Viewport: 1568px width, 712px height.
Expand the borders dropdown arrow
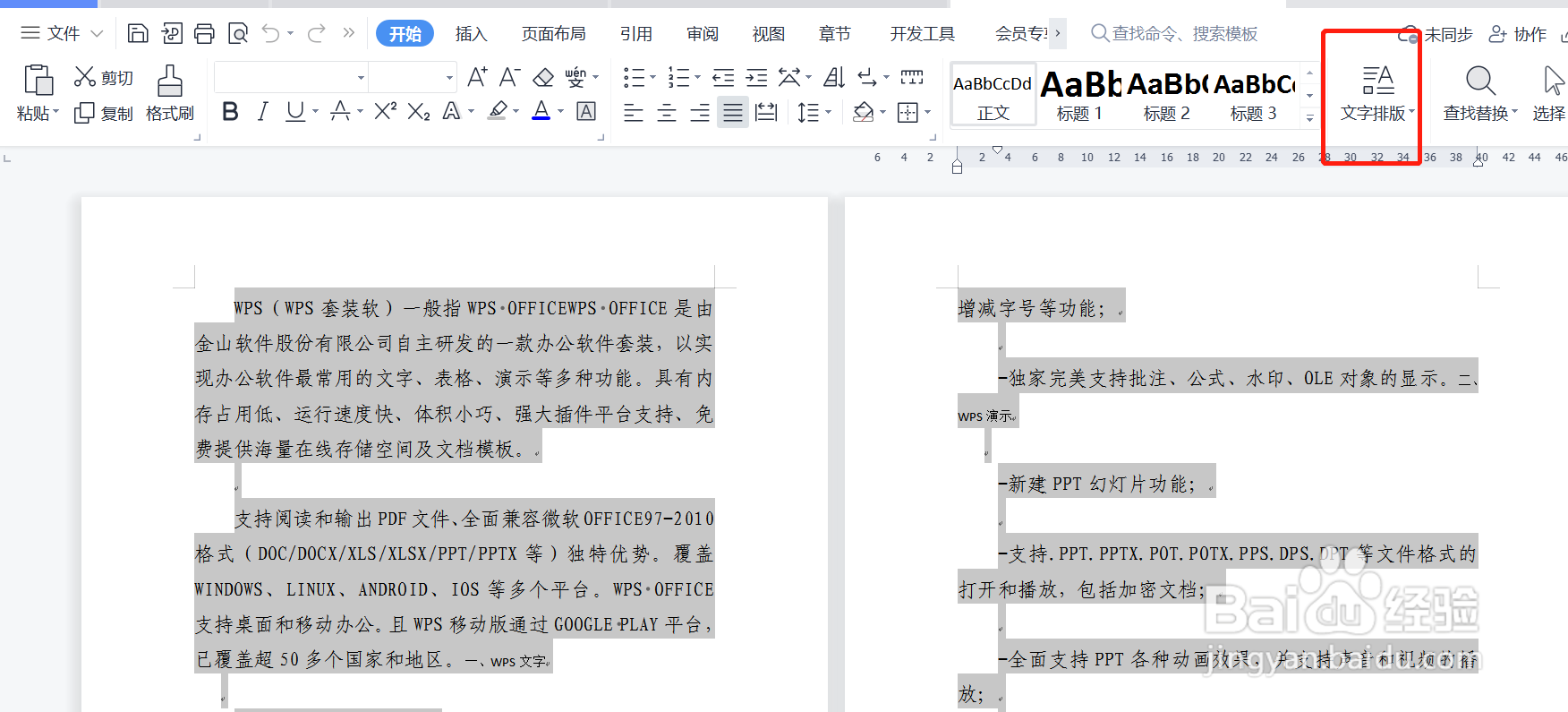click(x=928, y=112)
